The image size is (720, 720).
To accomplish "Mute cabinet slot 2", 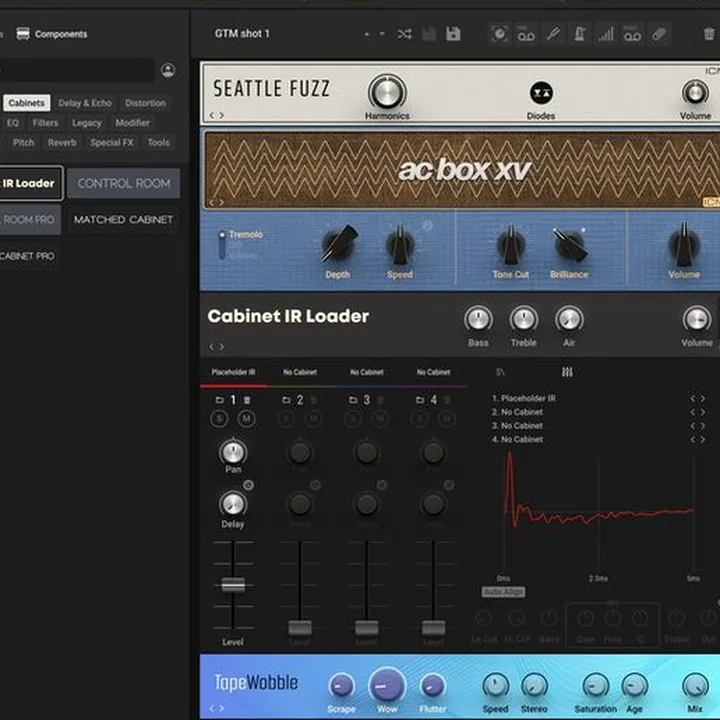I will point(313,419).
